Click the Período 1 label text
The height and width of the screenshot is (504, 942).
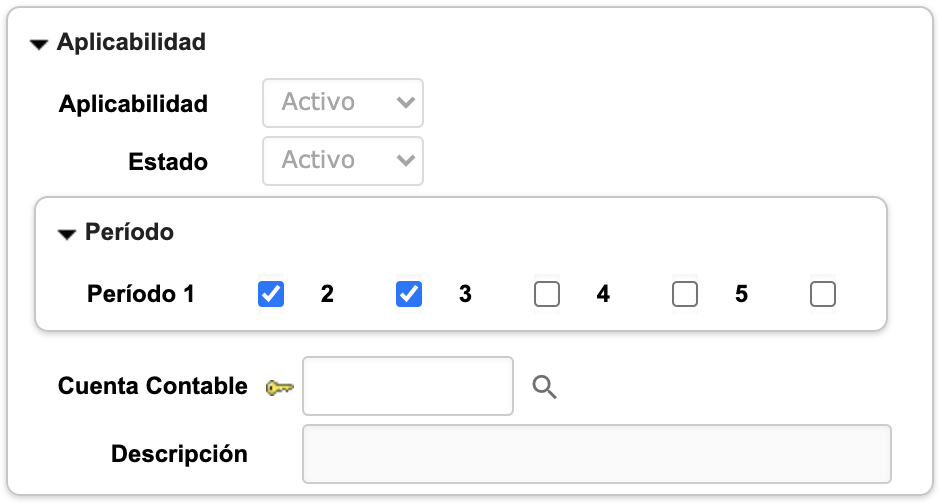click(x=141, y=294)
